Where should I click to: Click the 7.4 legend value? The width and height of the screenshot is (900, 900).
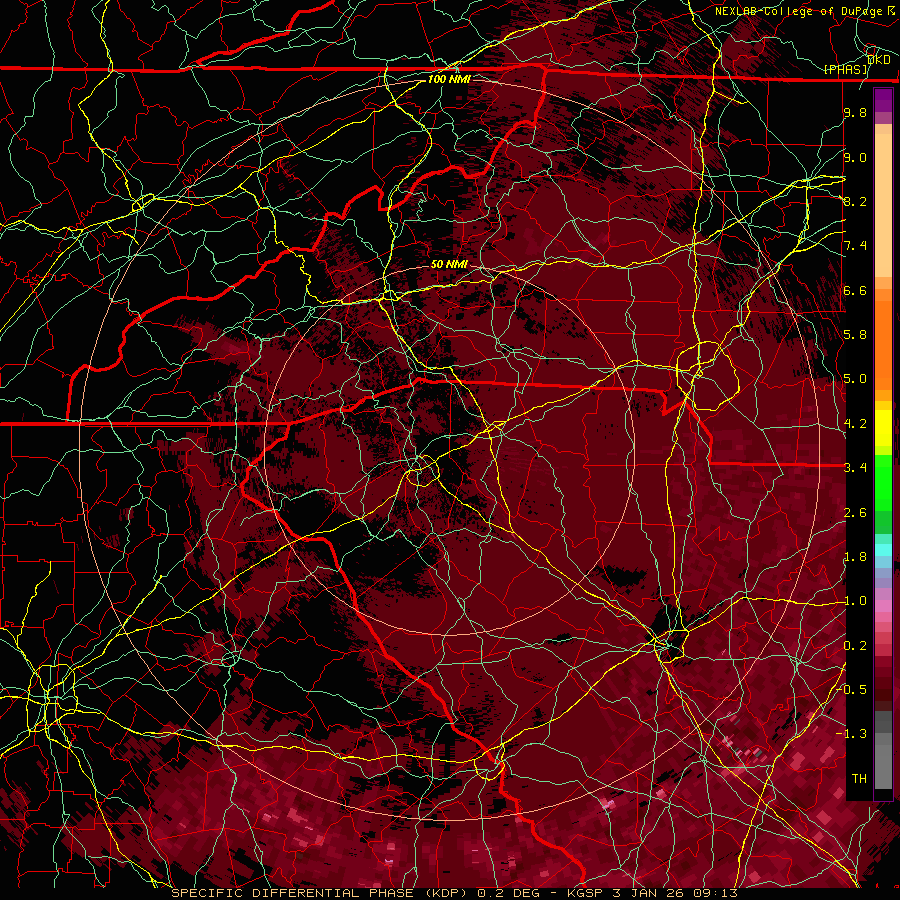(x=855, y=246)
